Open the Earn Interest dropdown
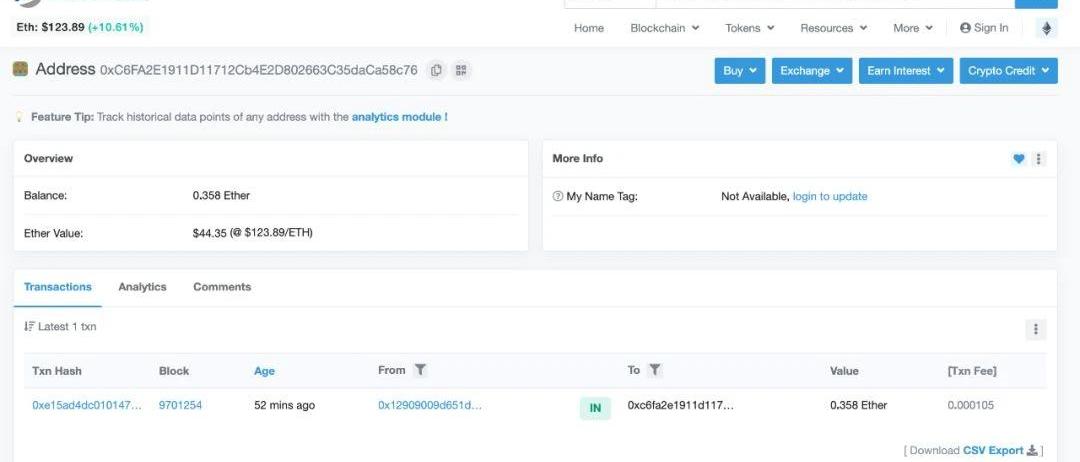Image resolution: width=1080 pixels, height=462 pixels. 905,71
